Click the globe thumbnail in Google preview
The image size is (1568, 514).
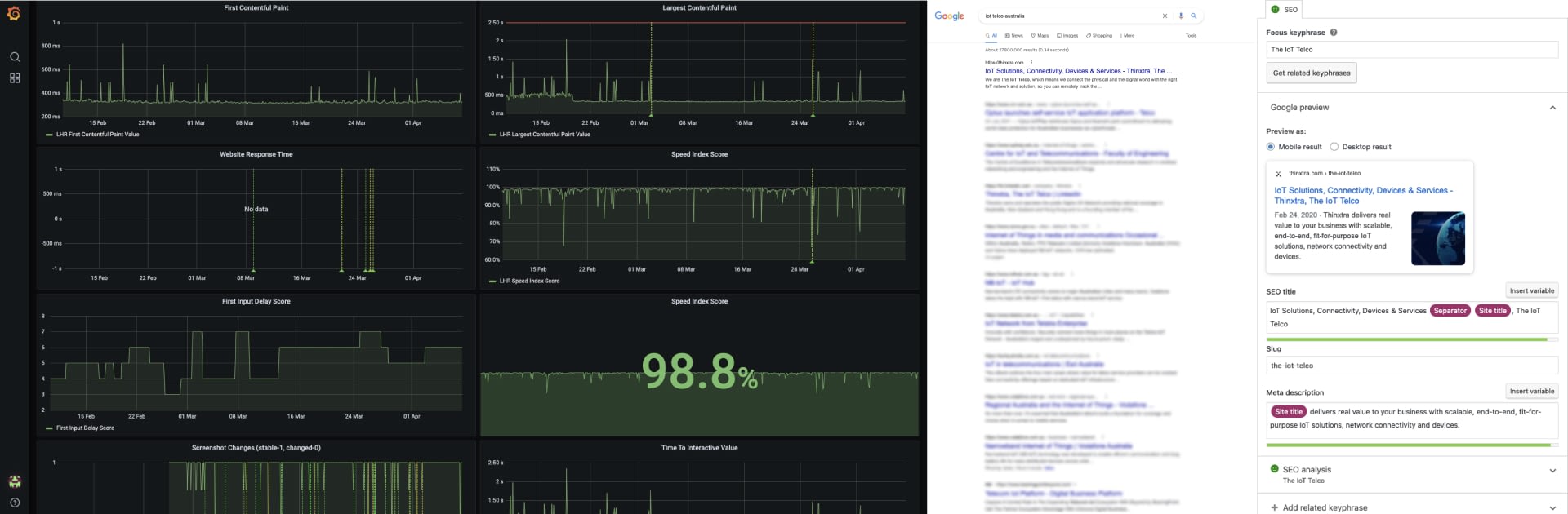pos(1438,238)
